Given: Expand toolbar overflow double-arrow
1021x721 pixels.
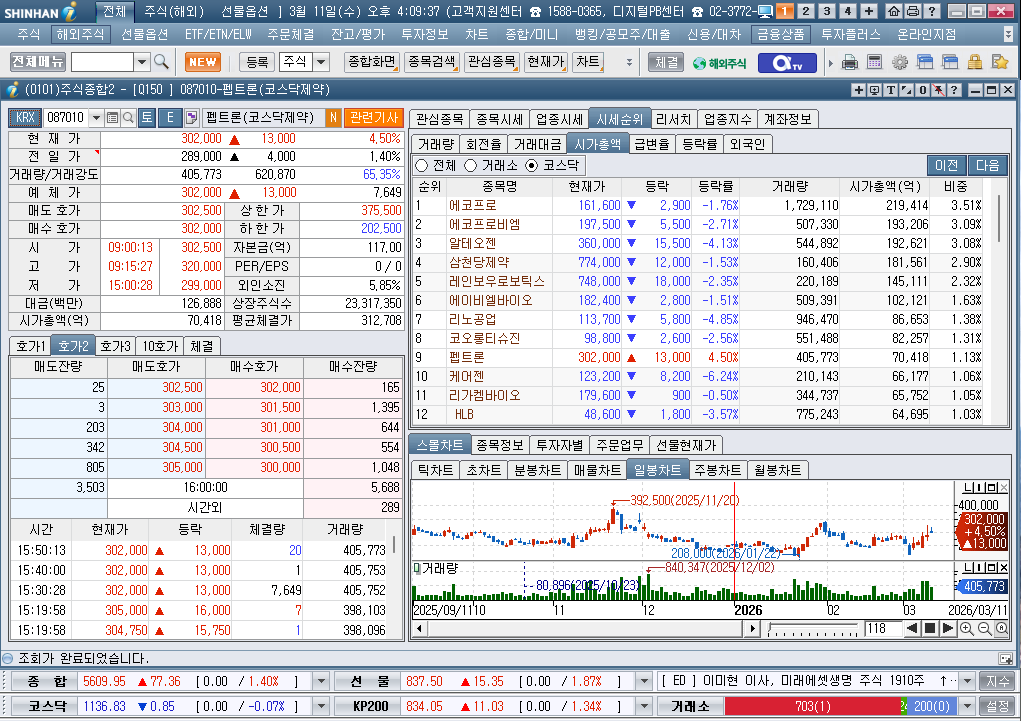Looking at the screenshot, I should point(629,63).
